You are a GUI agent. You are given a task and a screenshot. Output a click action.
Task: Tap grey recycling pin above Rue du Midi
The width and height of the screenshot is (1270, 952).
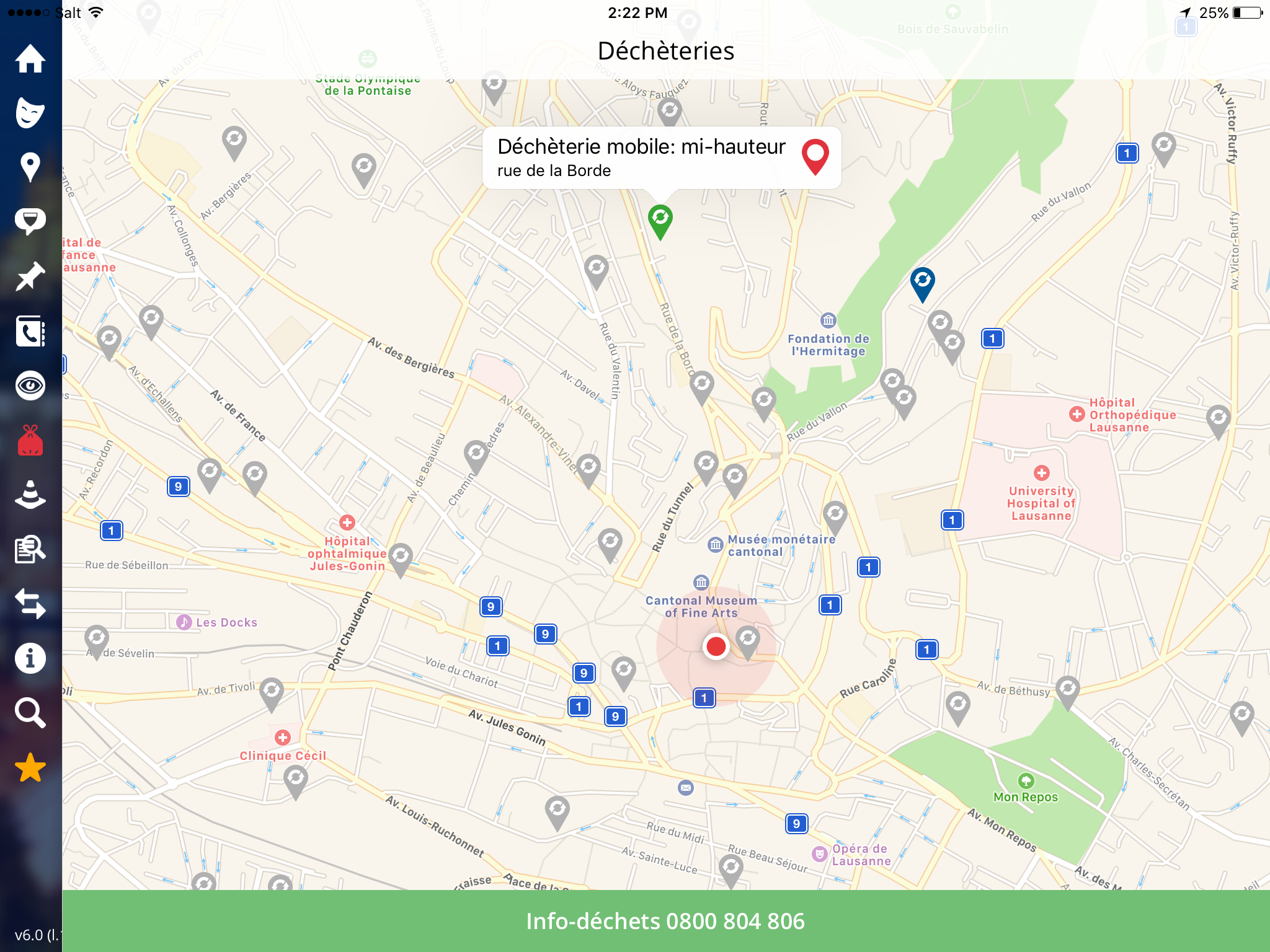(x=557, y=813)
